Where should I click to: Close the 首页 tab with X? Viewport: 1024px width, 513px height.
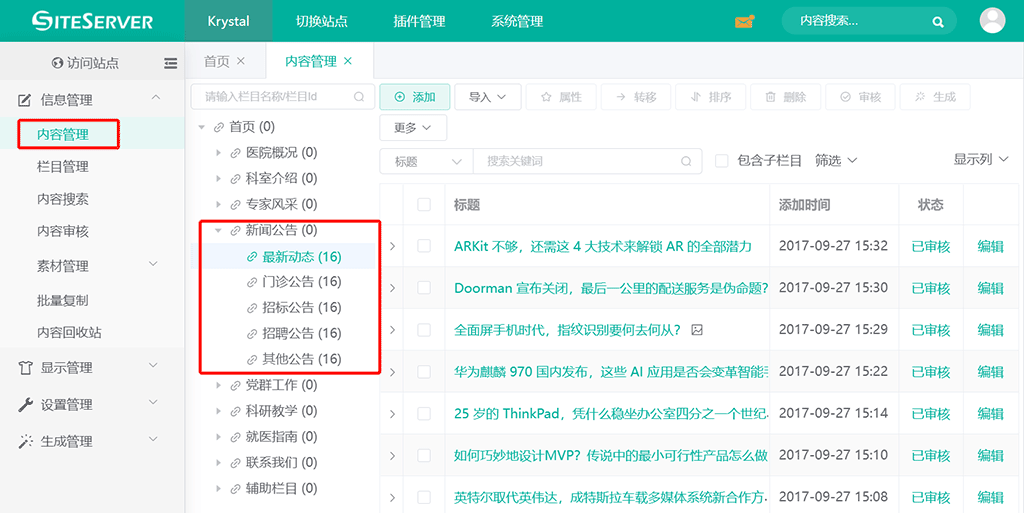coord(241,61)
